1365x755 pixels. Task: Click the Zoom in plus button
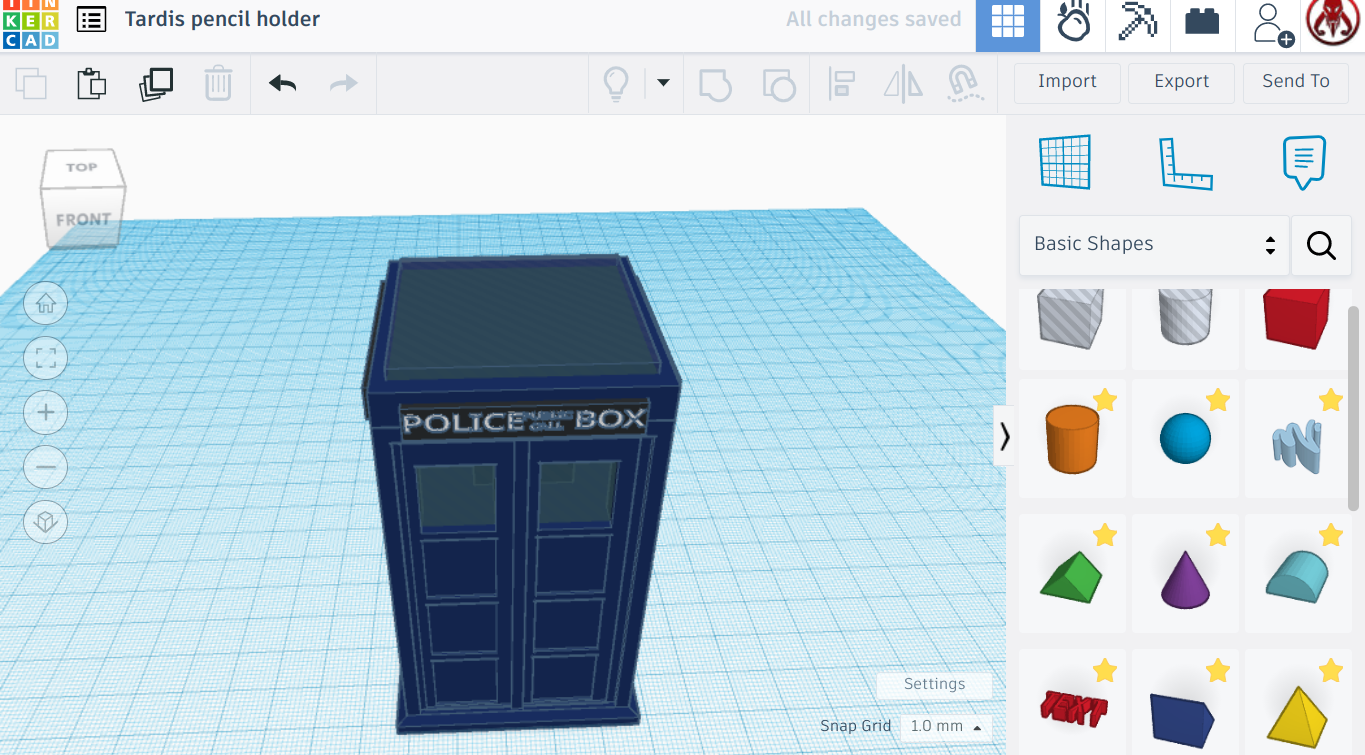pos(46,412)
